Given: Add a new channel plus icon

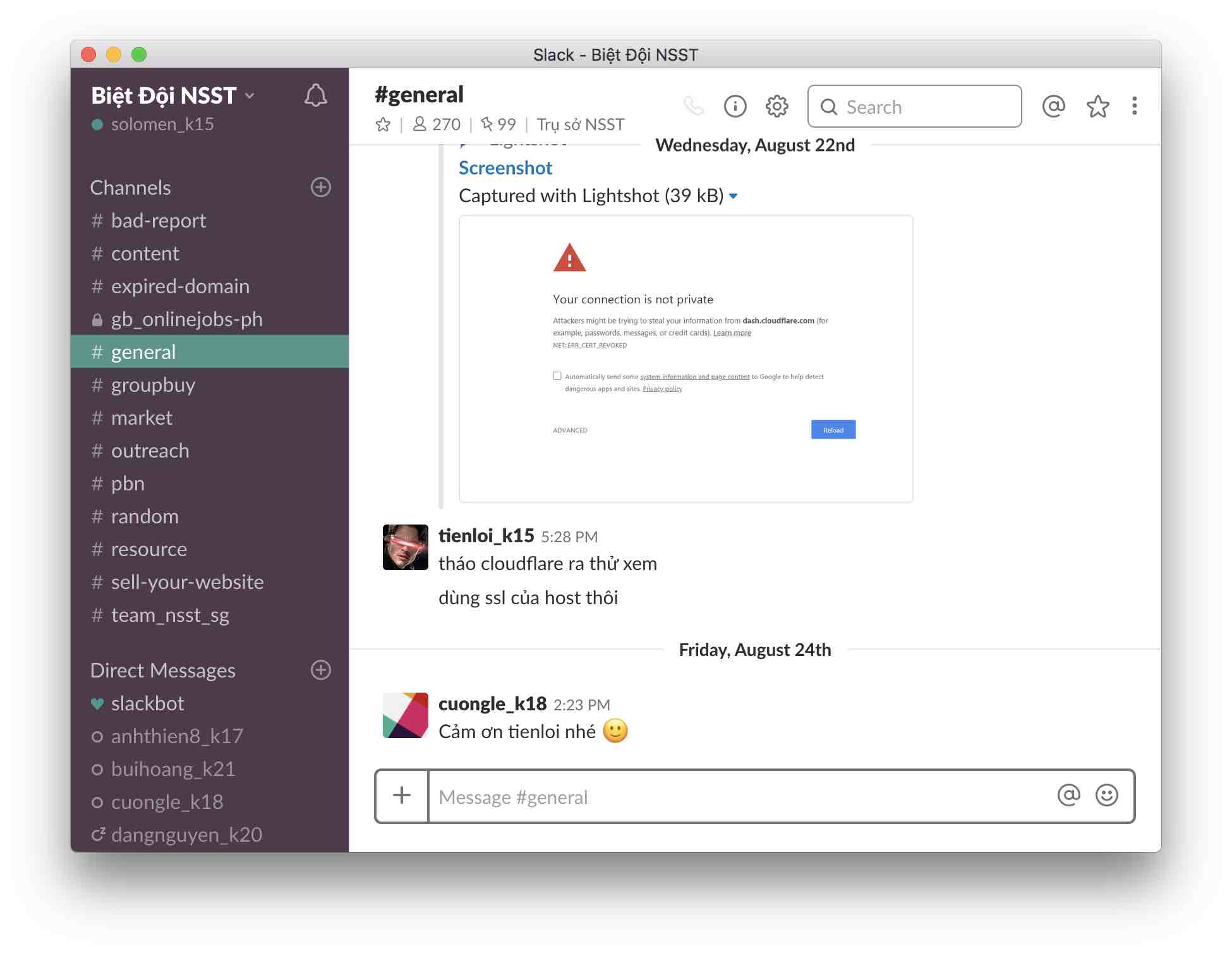Looking at the screenshot, I should click(321, 187).
